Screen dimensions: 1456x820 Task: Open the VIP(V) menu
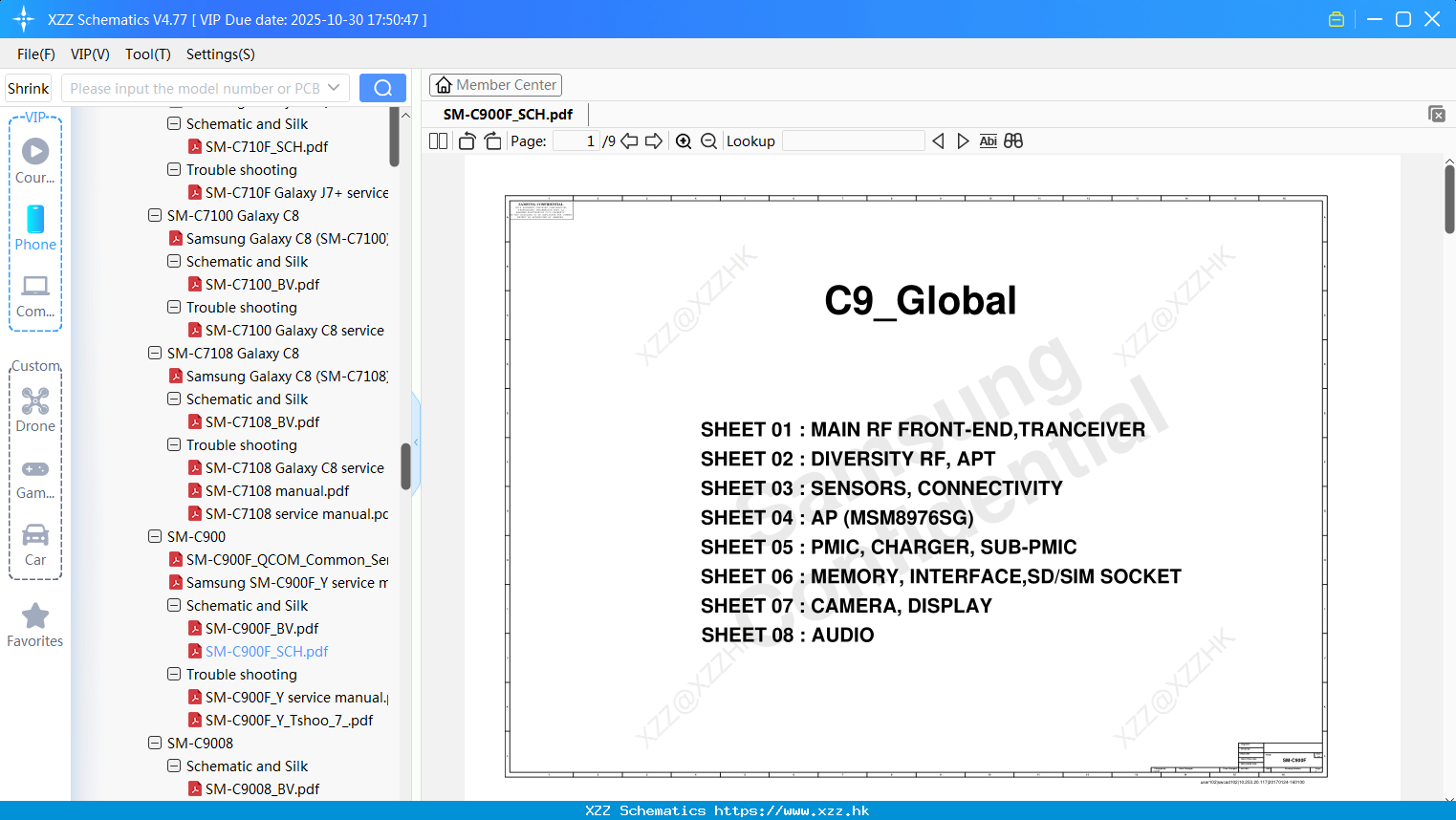pos(90,54)
